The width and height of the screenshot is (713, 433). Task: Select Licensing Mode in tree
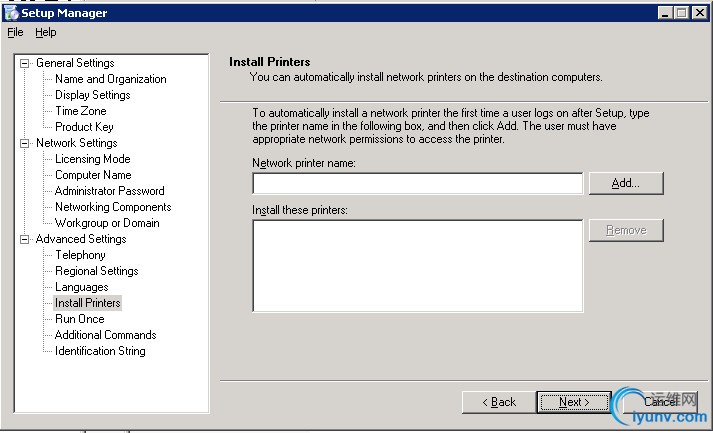click(92, 159)
